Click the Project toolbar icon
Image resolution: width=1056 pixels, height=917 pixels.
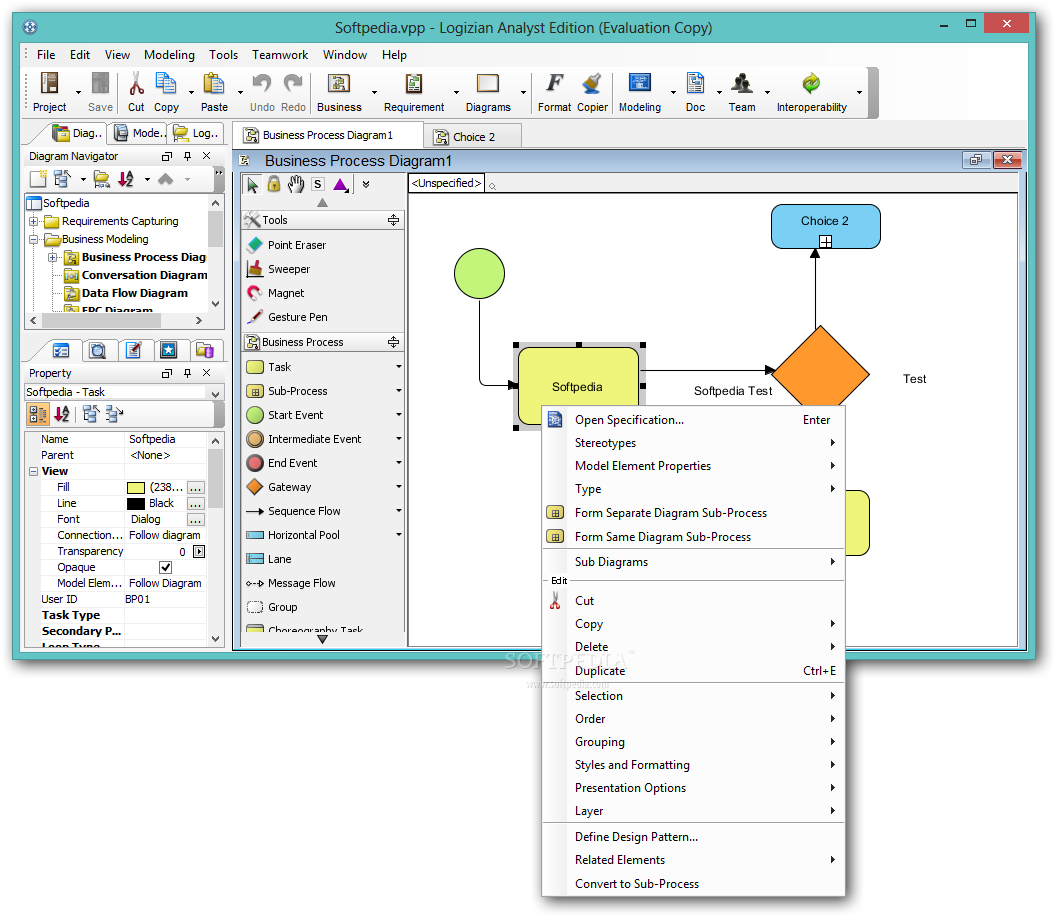pos(49,83)
